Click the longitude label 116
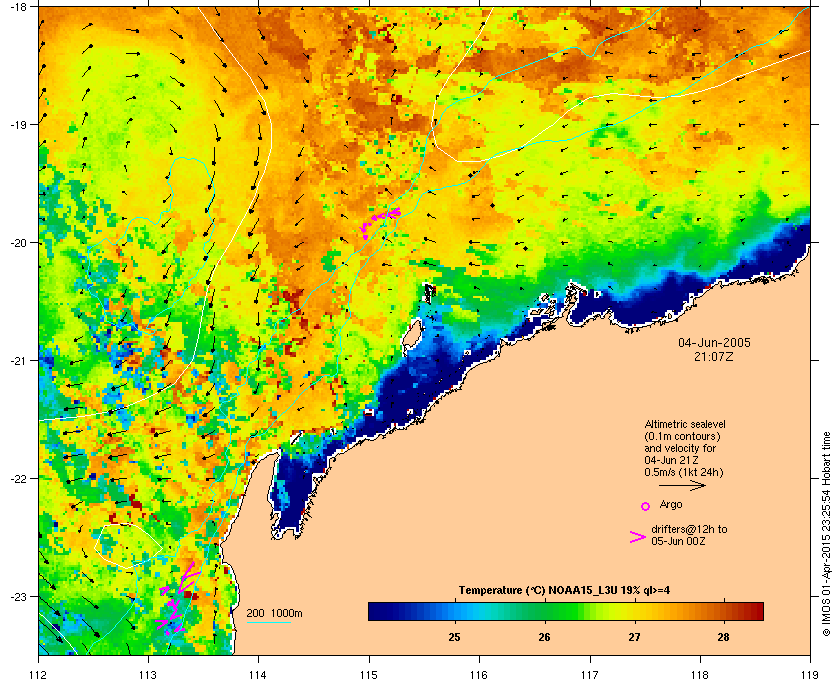 coord(479,675)
